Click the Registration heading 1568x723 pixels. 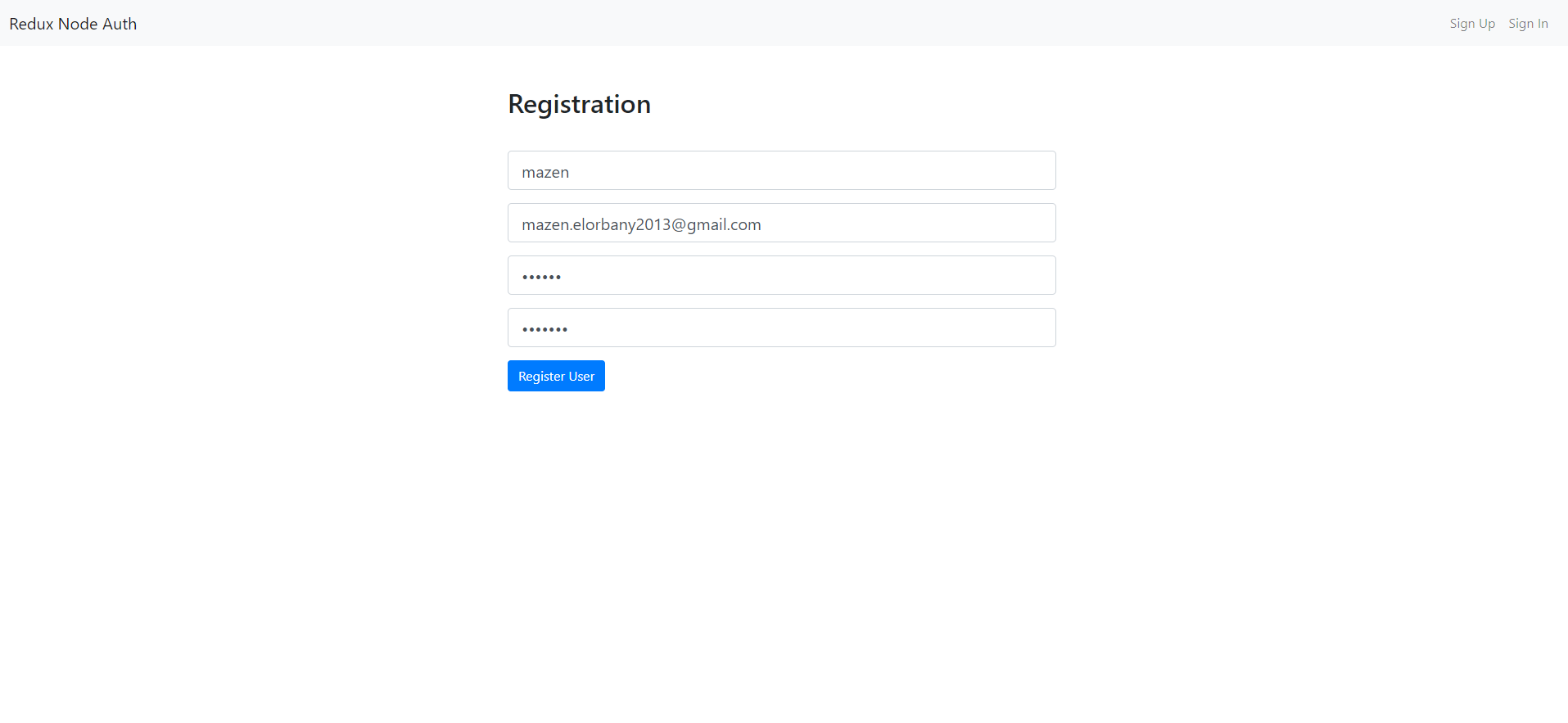(579, 104)
